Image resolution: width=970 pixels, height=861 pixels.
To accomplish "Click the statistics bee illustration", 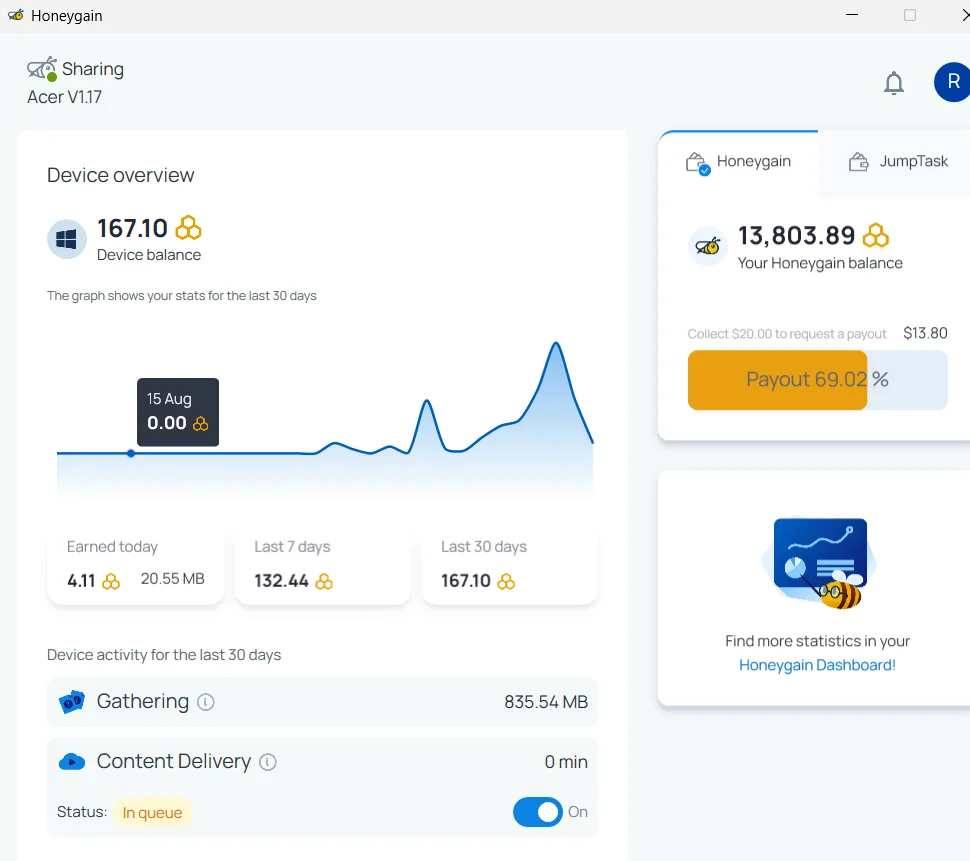I will click(x=818, y=563).
